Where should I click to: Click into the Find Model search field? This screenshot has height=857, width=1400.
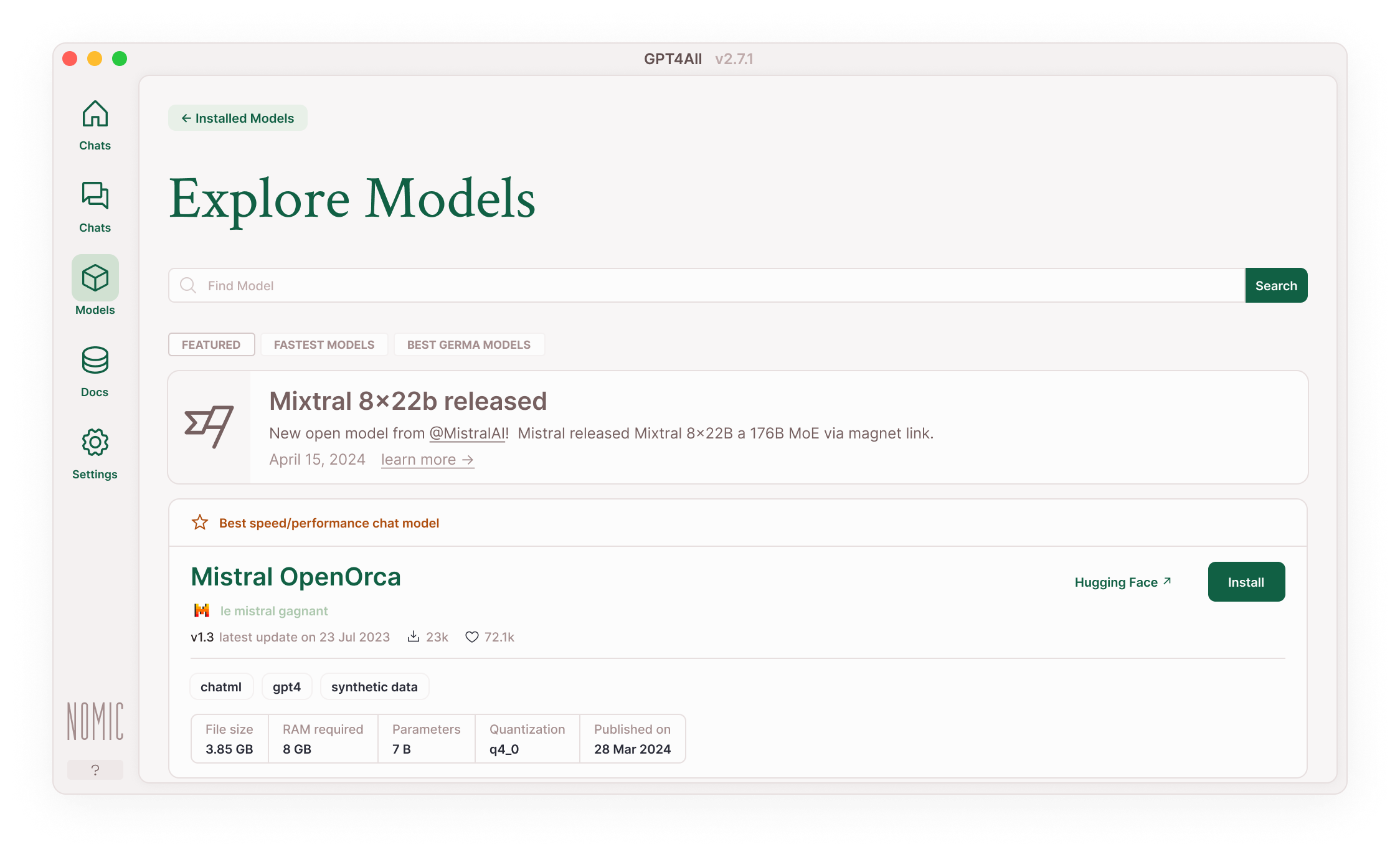tap(706, 285)
